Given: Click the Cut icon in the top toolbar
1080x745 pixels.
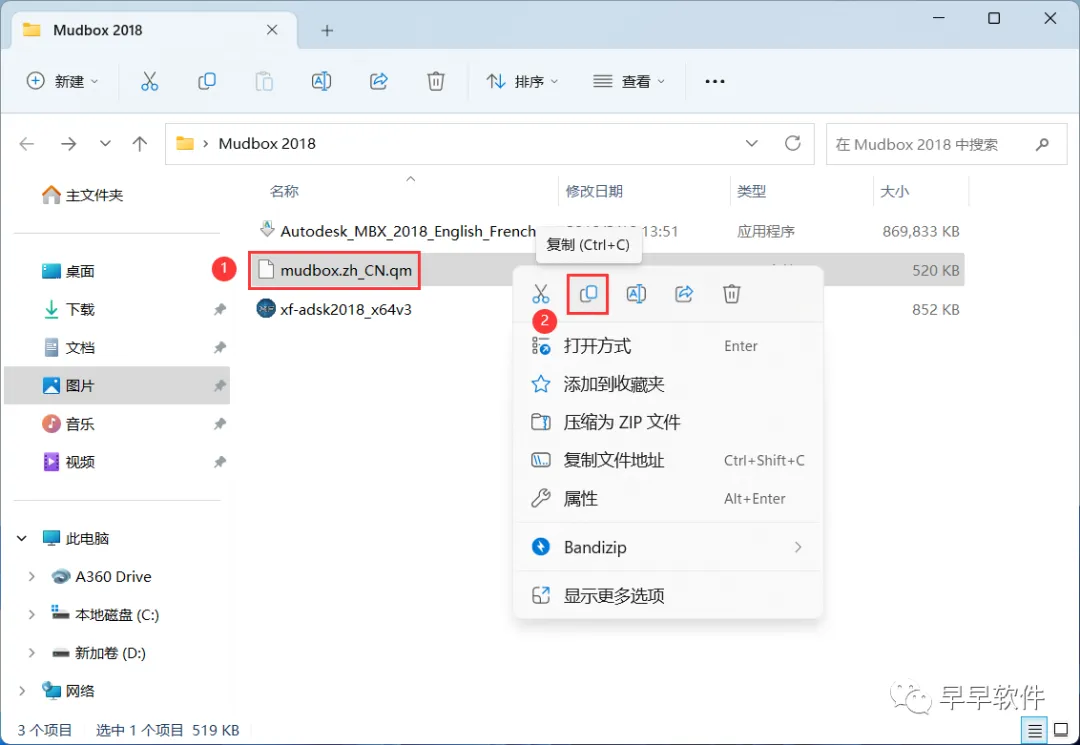Looking at the screenshot, I should point(149,81).
